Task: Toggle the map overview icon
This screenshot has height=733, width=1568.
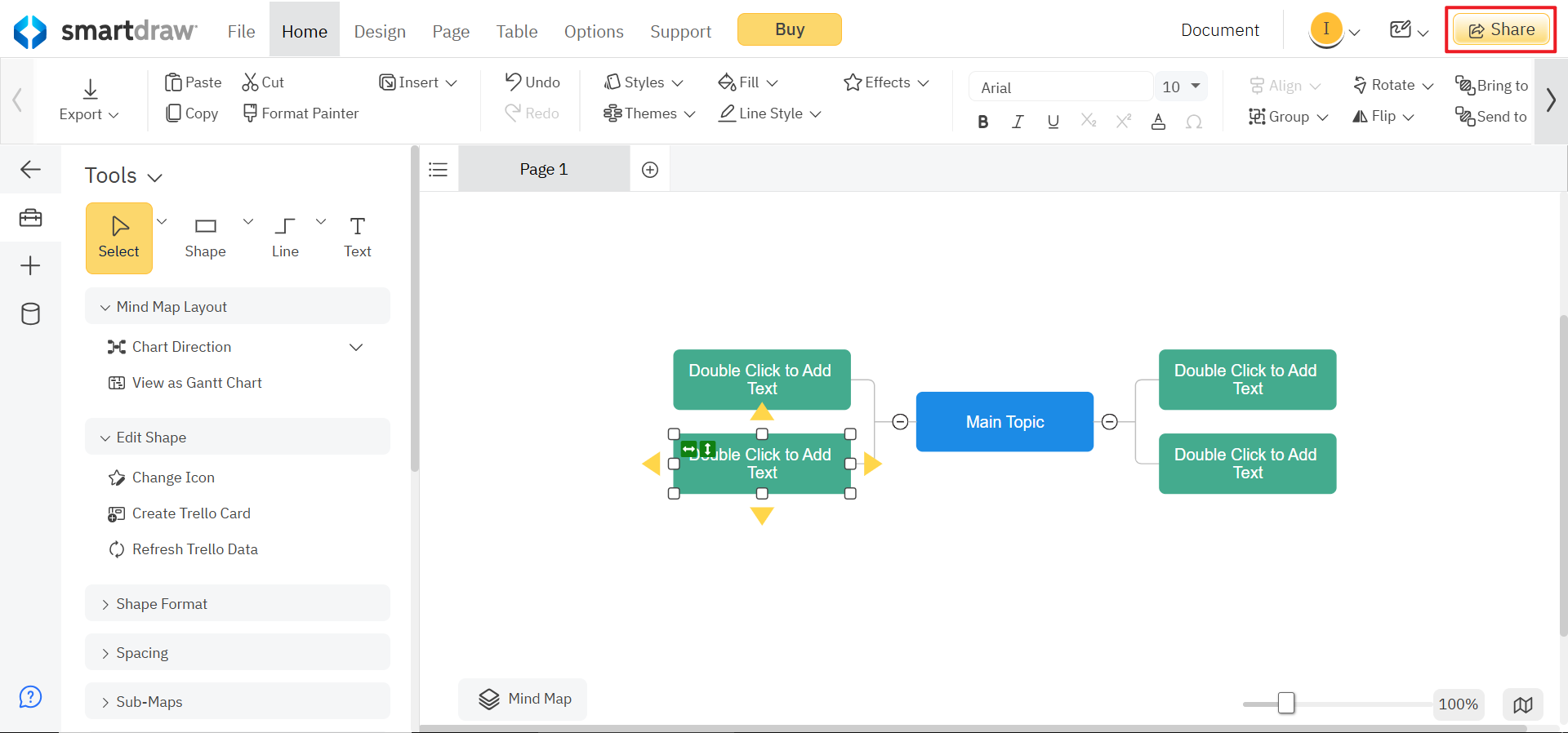Action: tap(1523, 704)
